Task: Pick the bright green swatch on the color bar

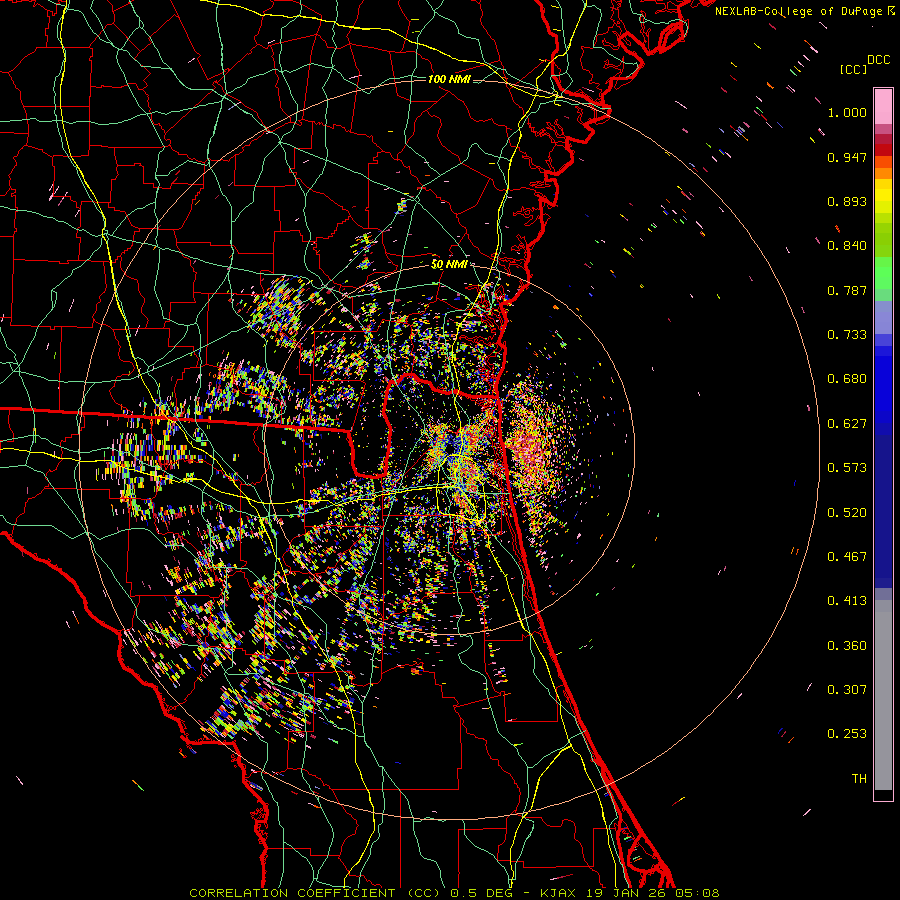Action: [x=883, y=273]
